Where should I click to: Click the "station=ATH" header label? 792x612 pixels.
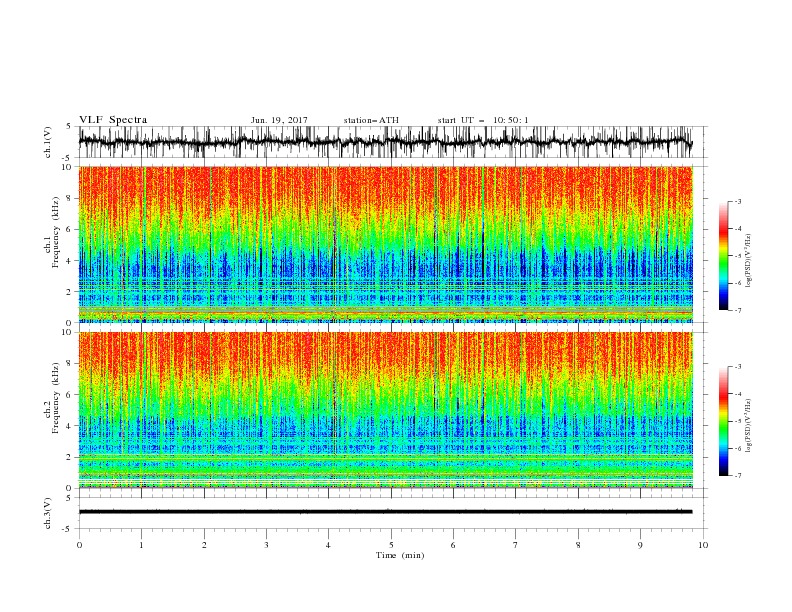click(371, 120)
